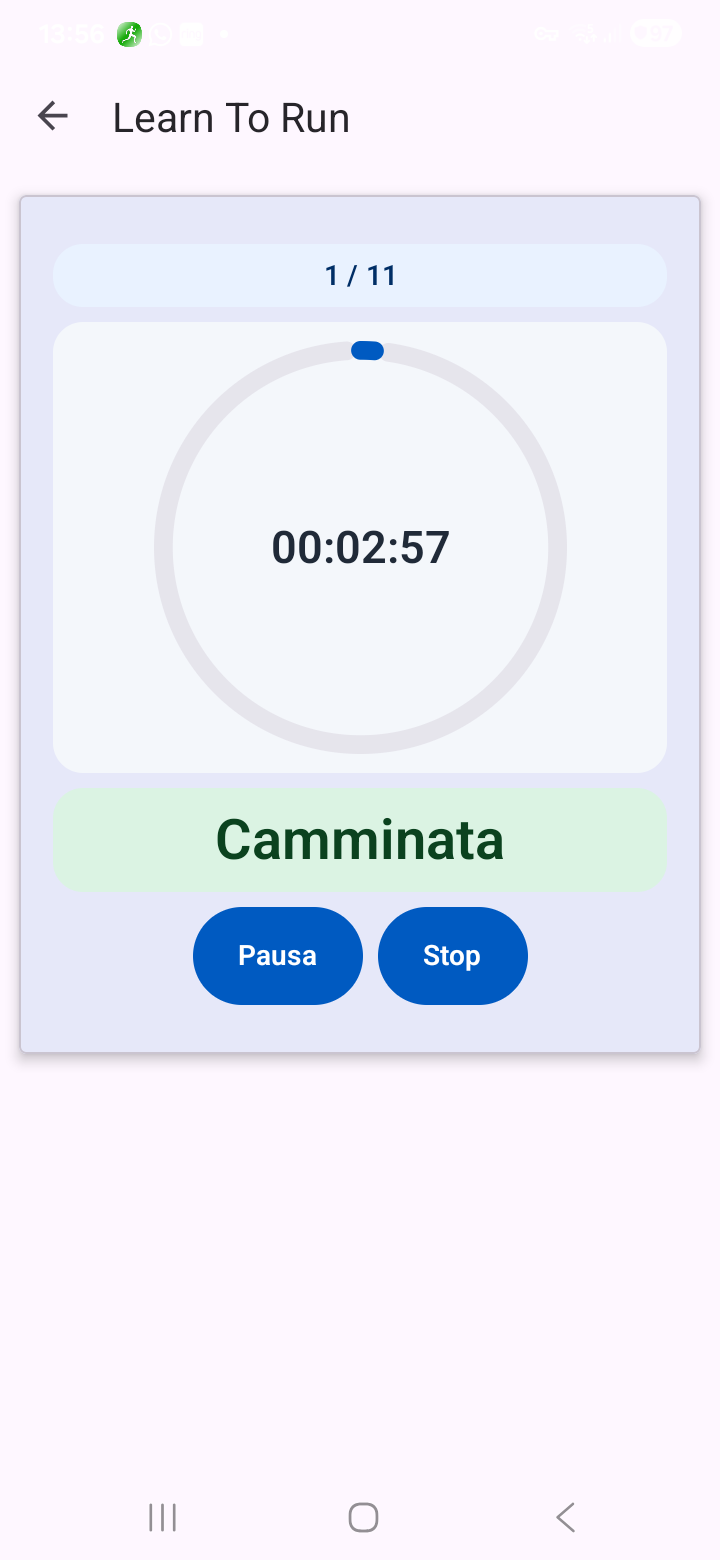The image size is (720, 1560).
Task: Tap the VPN key icon in status bar
Action: 546,35
